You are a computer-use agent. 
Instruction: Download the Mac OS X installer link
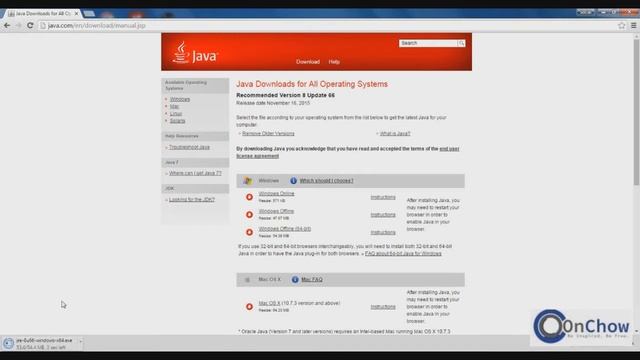tap(269, 303)
